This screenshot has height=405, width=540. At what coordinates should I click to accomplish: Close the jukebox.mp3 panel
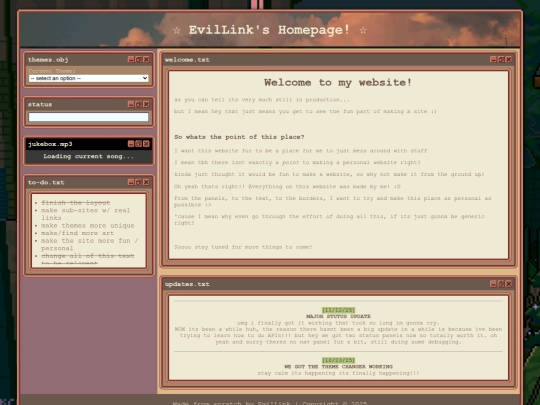point(146,144)
